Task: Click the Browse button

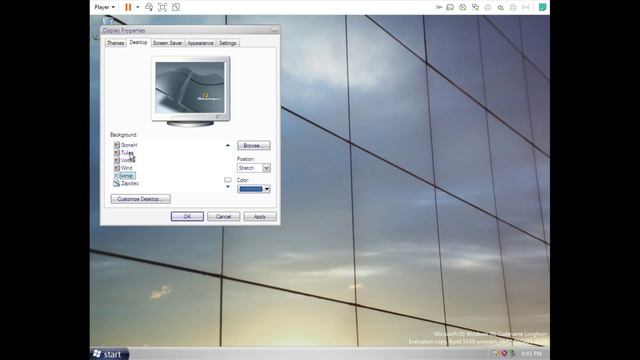Action: (253, 146)
